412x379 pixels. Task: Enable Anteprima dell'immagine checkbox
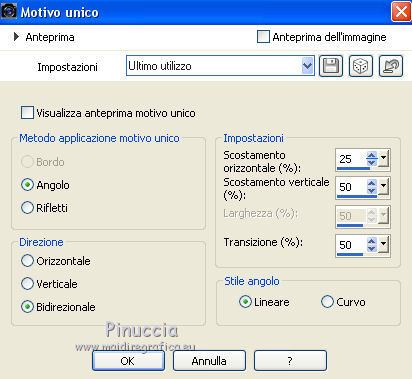coord(263,37)
